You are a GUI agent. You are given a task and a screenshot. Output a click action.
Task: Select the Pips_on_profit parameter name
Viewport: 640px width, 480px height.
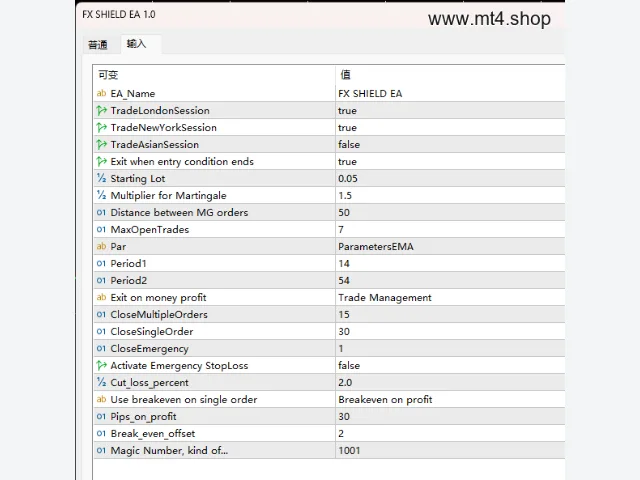pyautogui.click(x=143, y=417)
